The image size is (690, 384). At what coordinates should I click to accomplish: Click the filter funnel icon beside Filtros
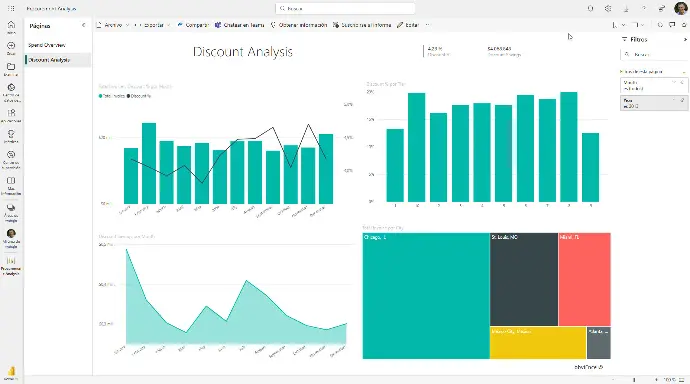click(624, 39)
